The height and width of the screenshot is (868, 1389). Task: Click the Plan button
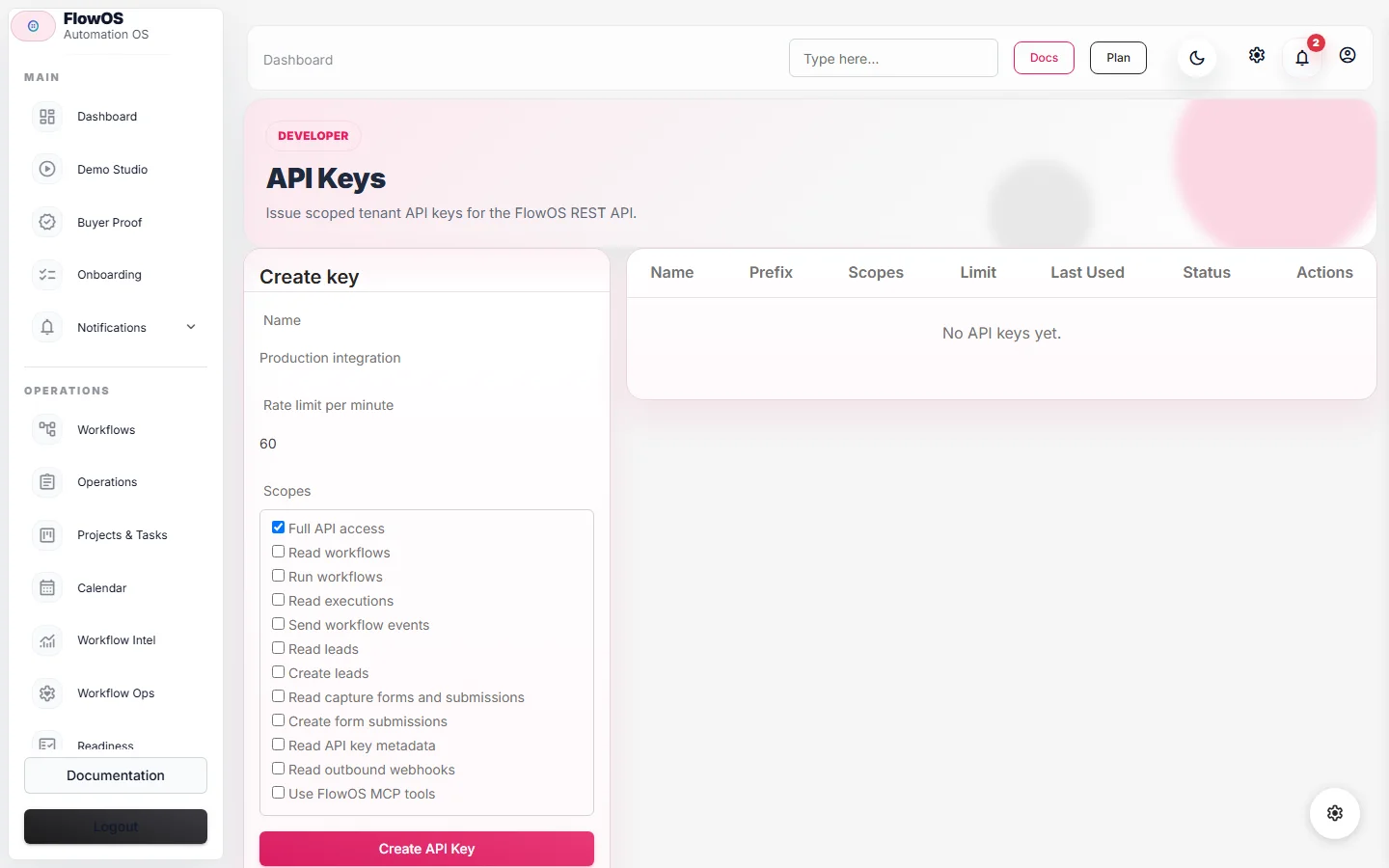click(x=1118, y=58)
